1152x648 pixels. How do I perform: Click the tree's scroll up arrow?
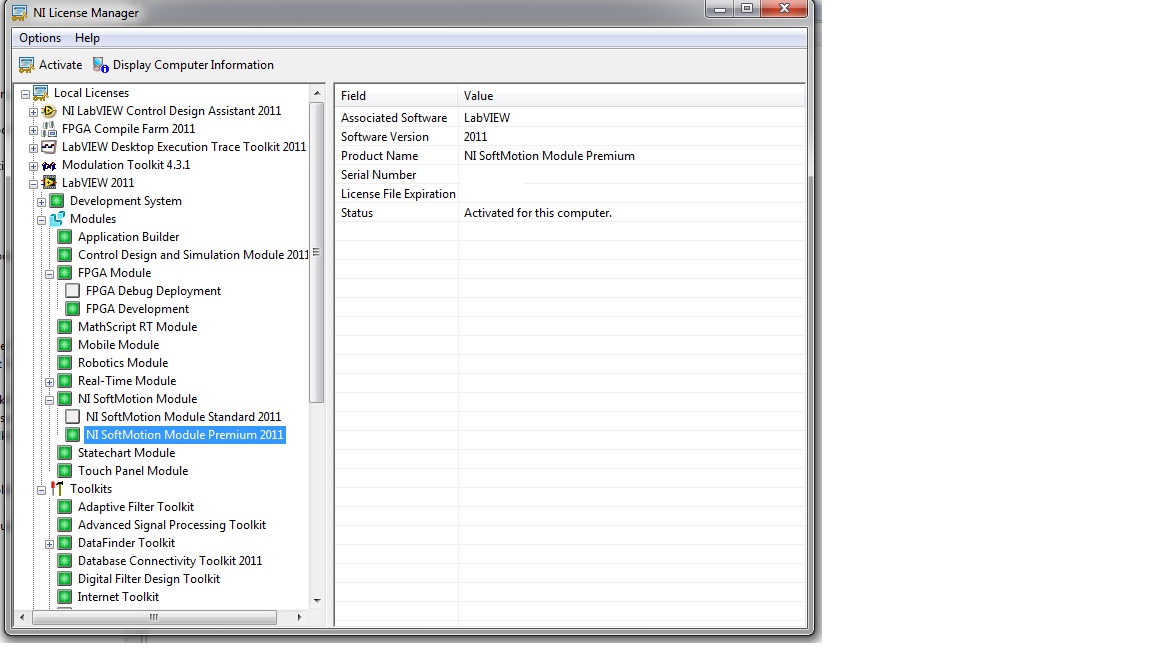pyautogui.click(x=317, y=93)
